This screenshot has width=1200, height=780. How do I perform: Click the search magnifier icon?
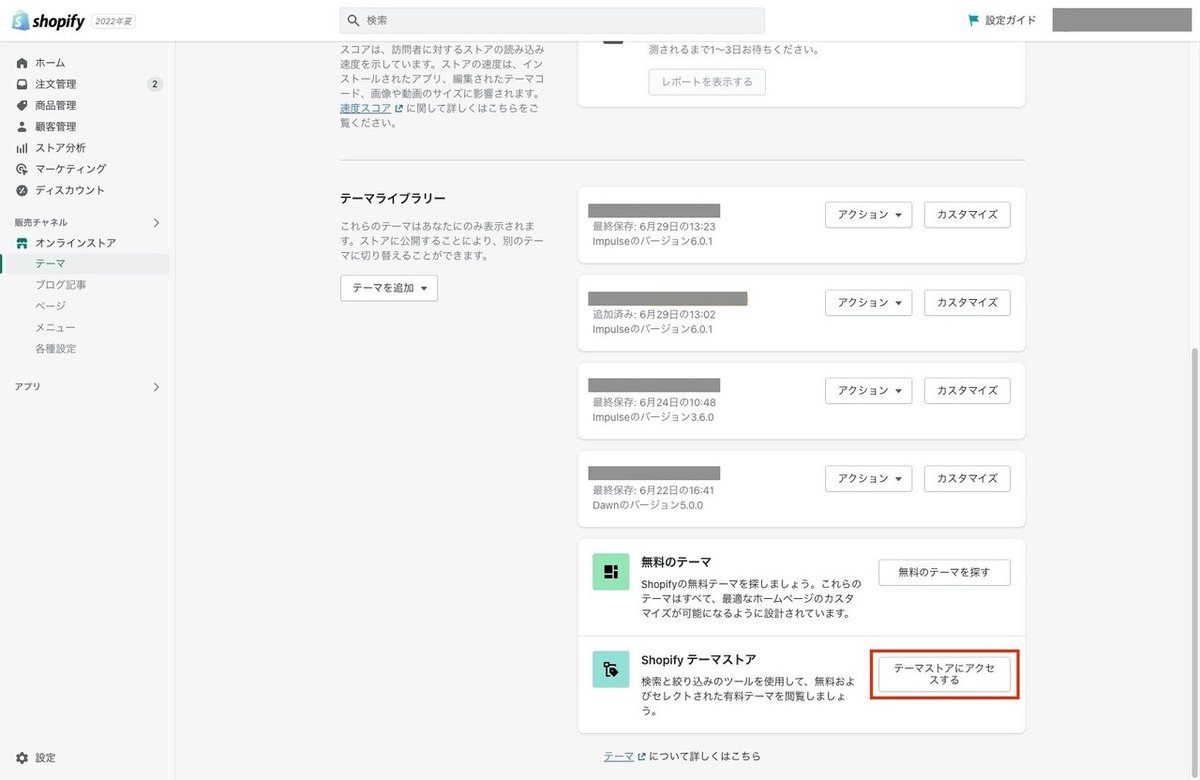coord(353,20)
